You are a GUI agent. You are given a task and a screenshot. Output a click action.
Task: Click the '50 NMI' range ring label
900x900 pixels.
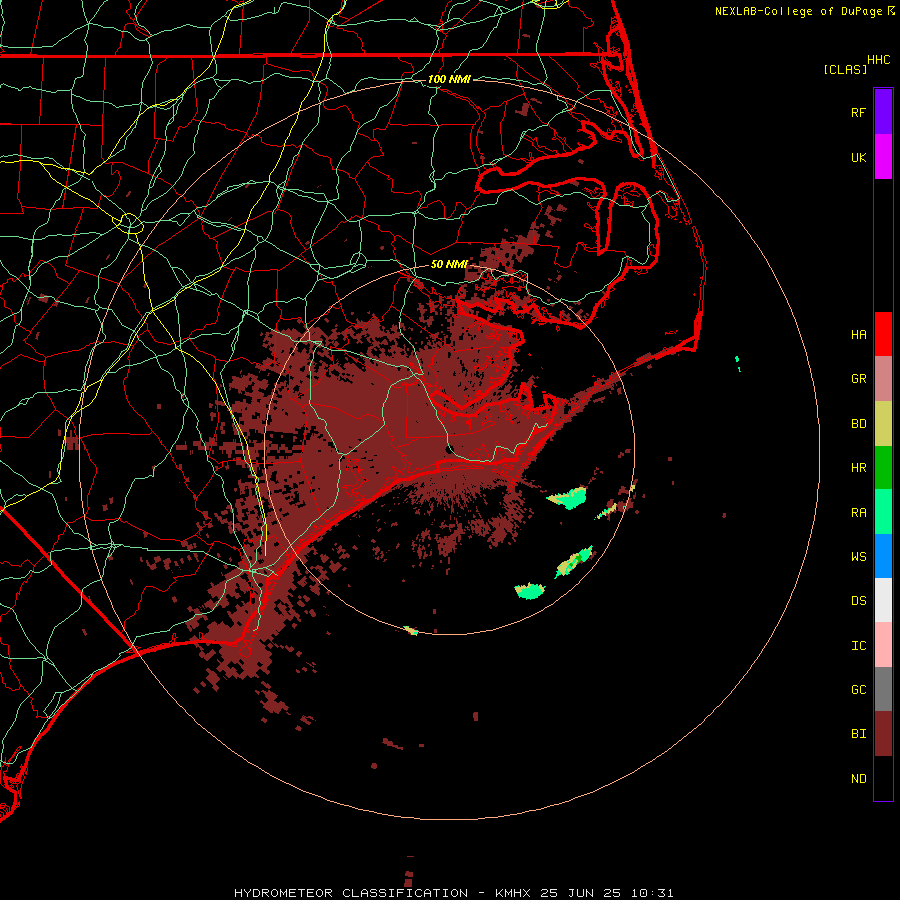(449, 264)
